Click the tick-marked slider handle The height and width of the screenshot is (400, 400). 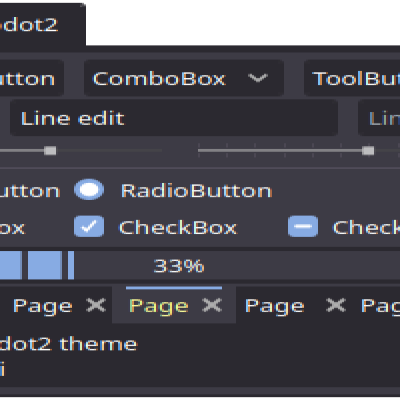tap(368, 151)
